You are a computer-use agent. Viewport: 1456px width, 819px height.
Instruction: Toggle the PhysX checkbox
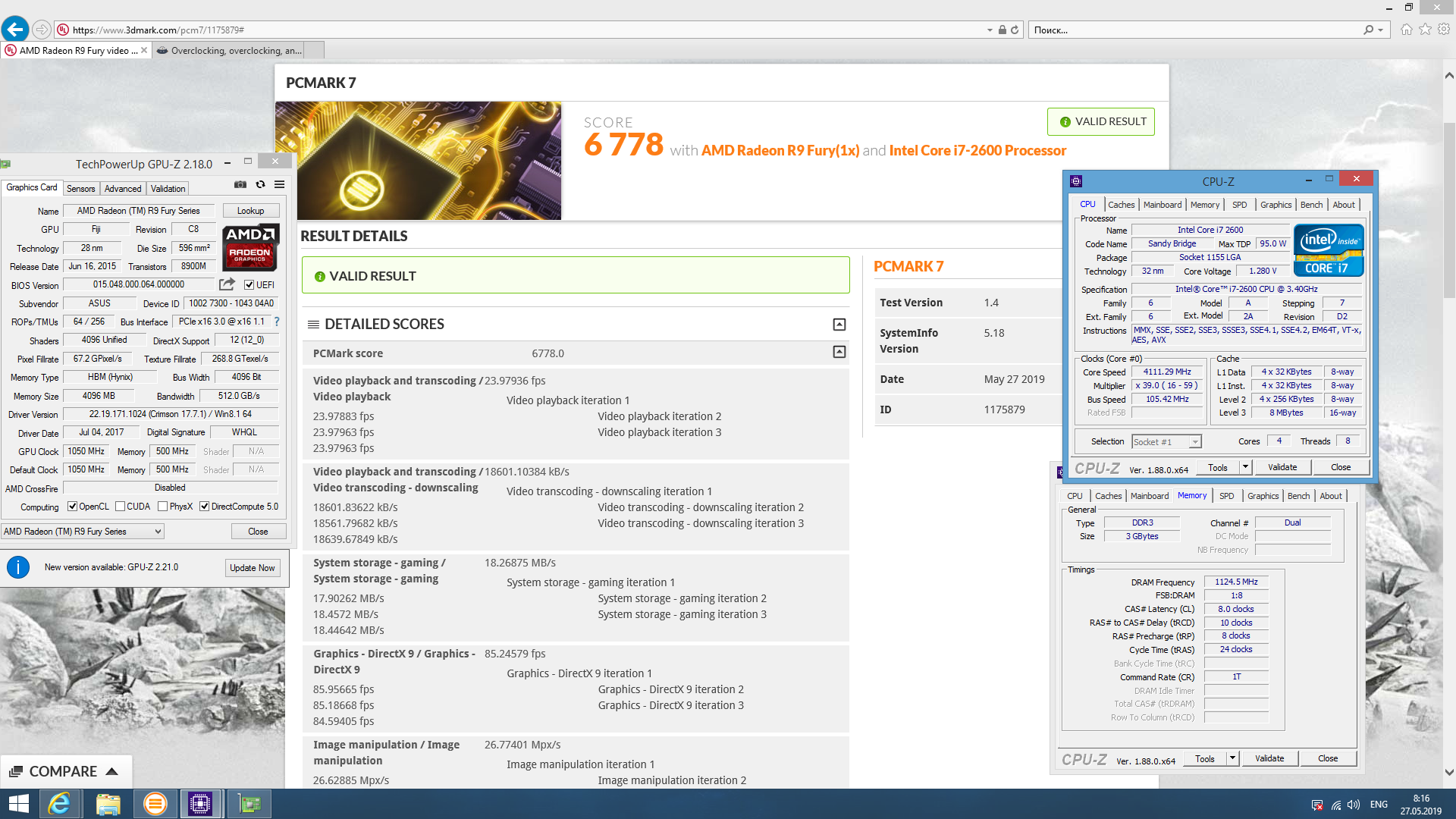(162, 507)
